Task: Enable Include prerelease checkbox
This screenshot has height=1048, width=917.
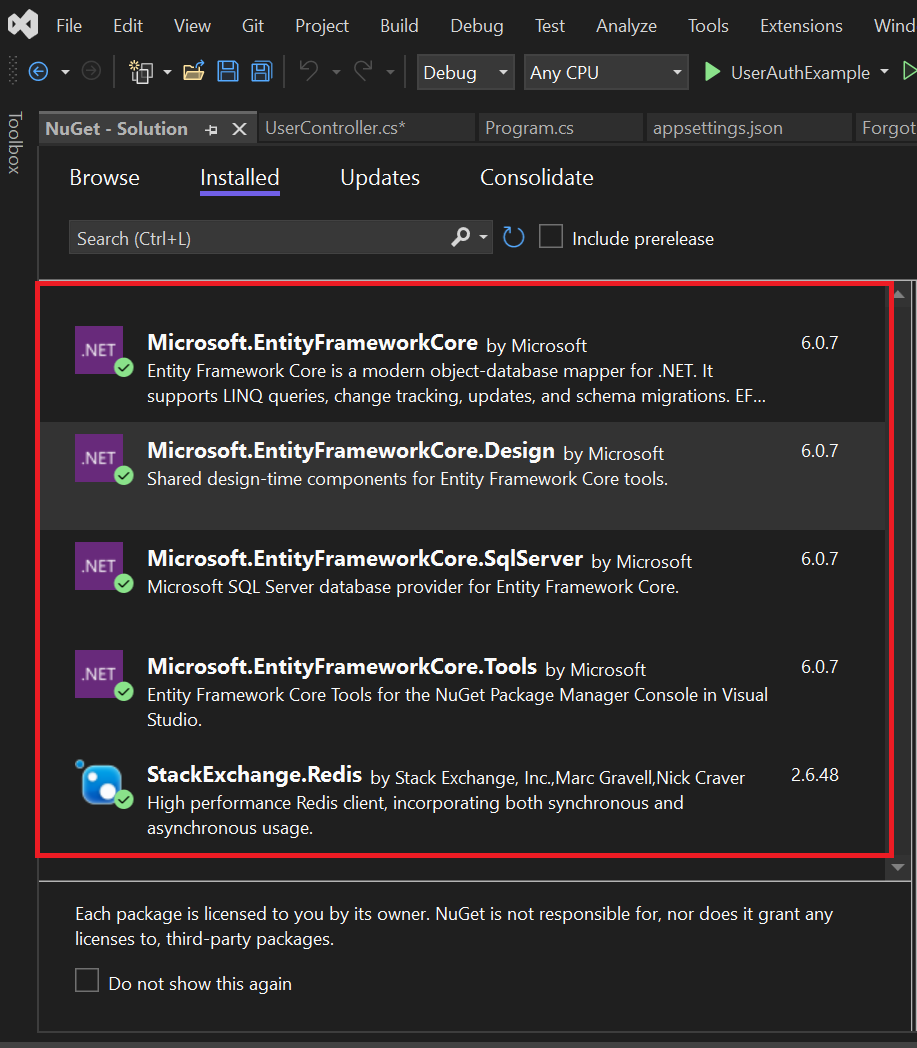Action: tap(551, 237)
